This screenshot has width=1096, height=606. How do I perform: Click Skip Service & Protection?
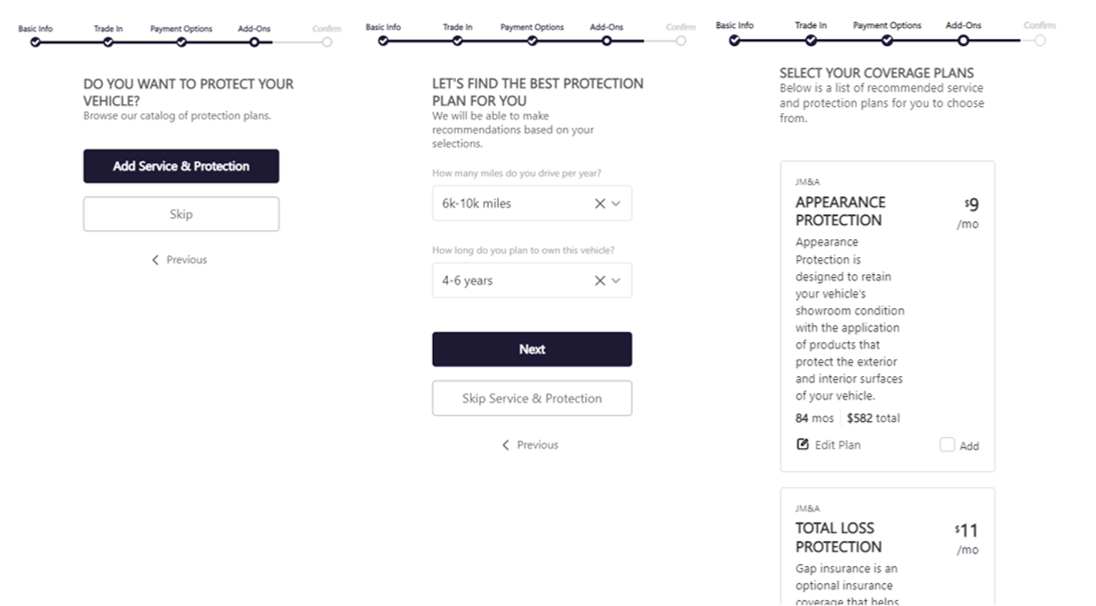[x=532, y=398]
